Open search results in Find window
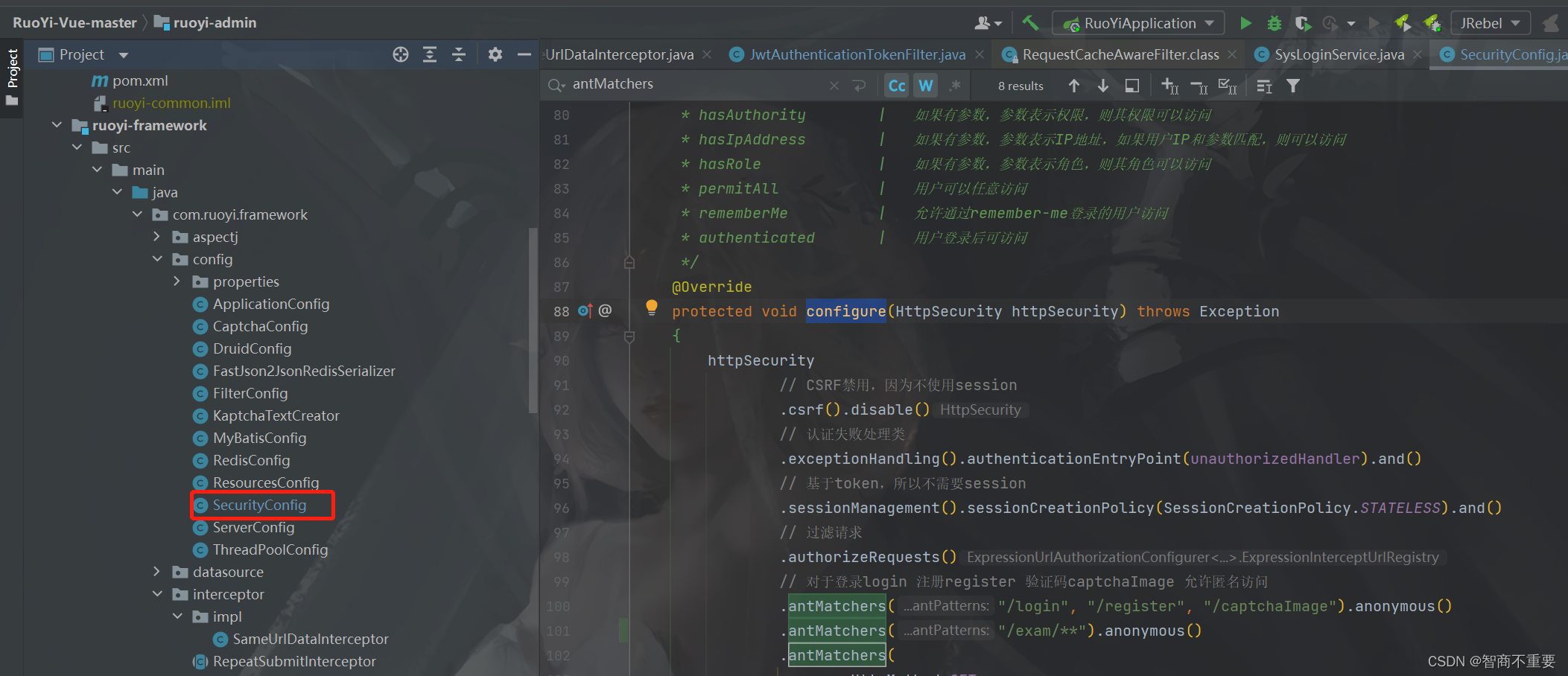The width and height of the screenshot is (1568, 676). pyautogui.click(x=1132, y=86)
